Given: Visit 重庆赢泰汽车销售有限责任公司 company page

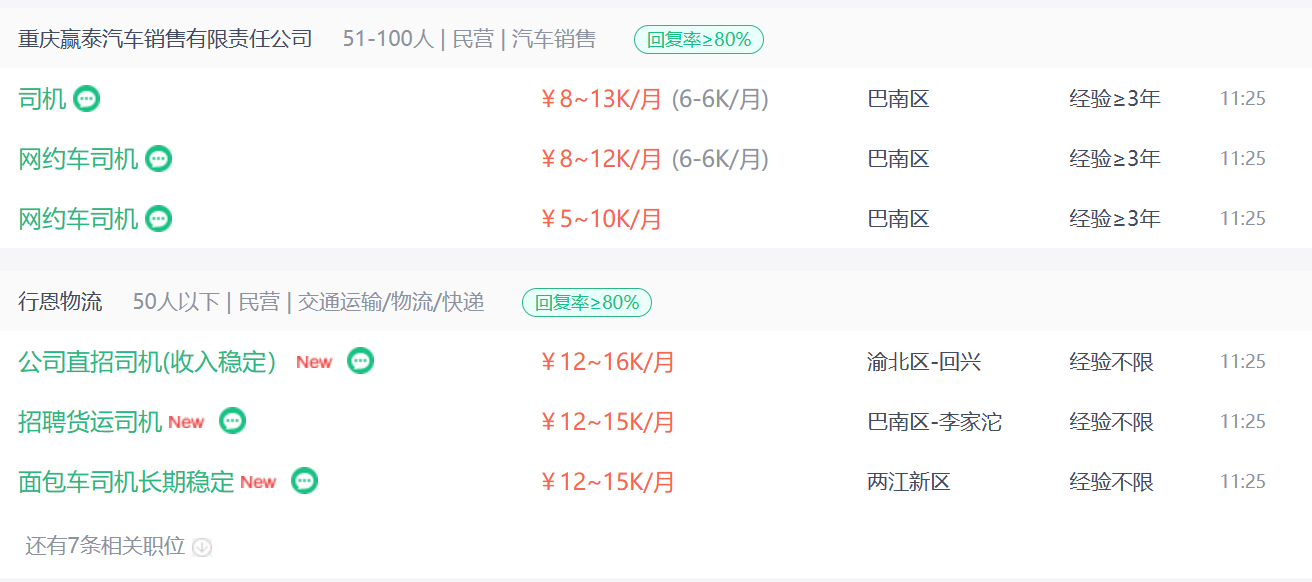Looking at the screenshot, I should pyautogui.click(x=165, y=39).
